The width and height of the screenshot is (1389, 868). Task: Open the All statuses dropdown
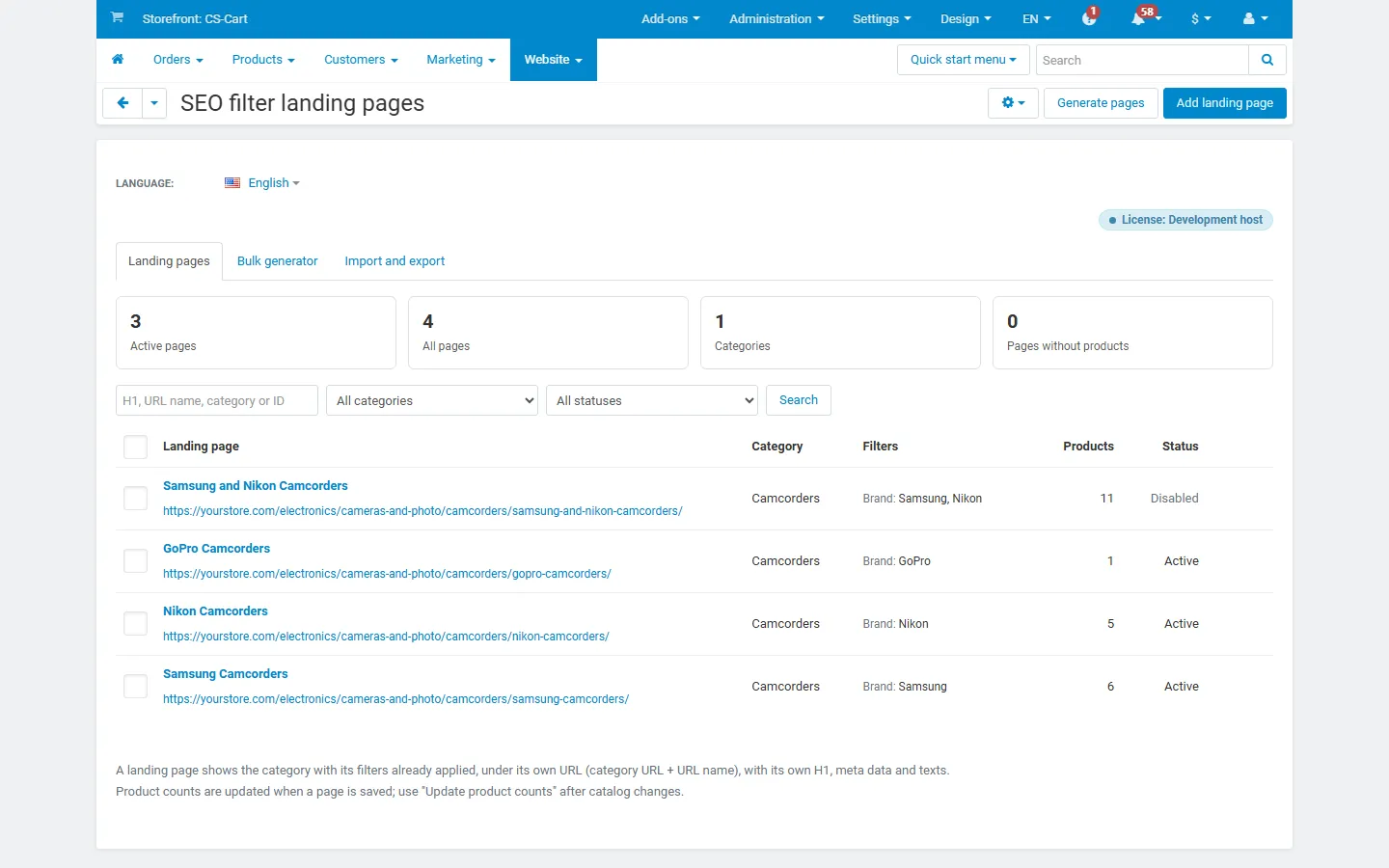pyautogui.click(x=652, y=400)
